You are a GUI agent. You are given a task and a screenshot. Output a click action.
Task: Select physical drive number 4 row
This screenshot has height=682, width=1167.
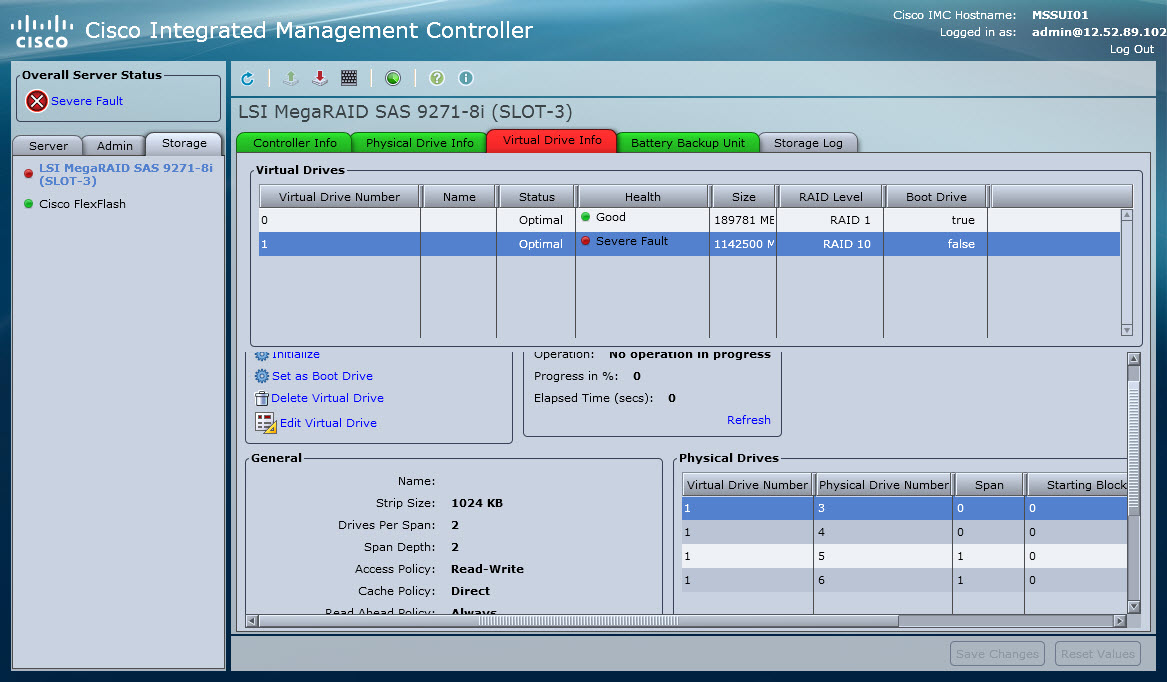[x=904, y=532]
